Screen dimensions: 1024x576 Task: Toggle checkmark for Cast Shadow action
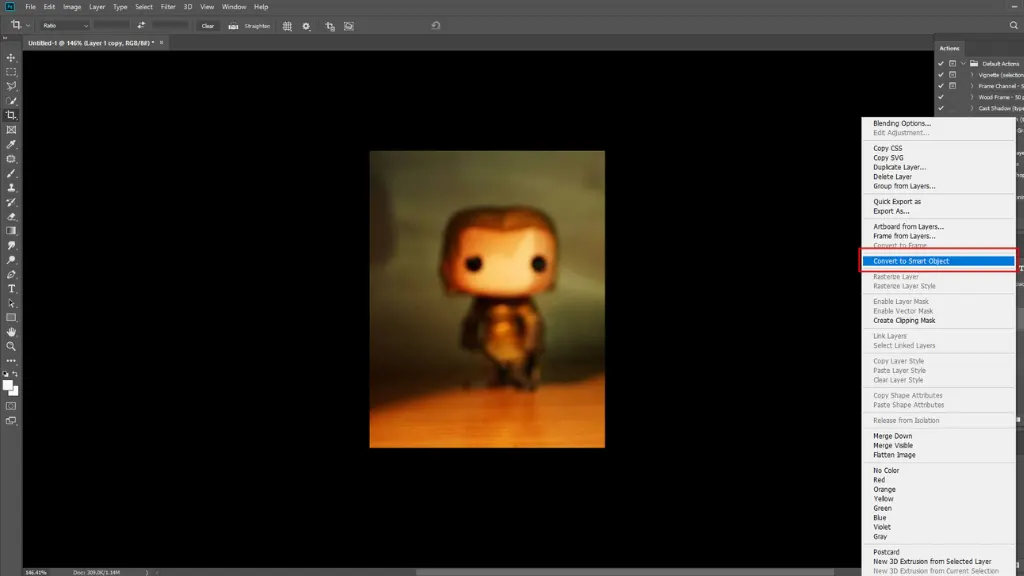coord(941,108)
